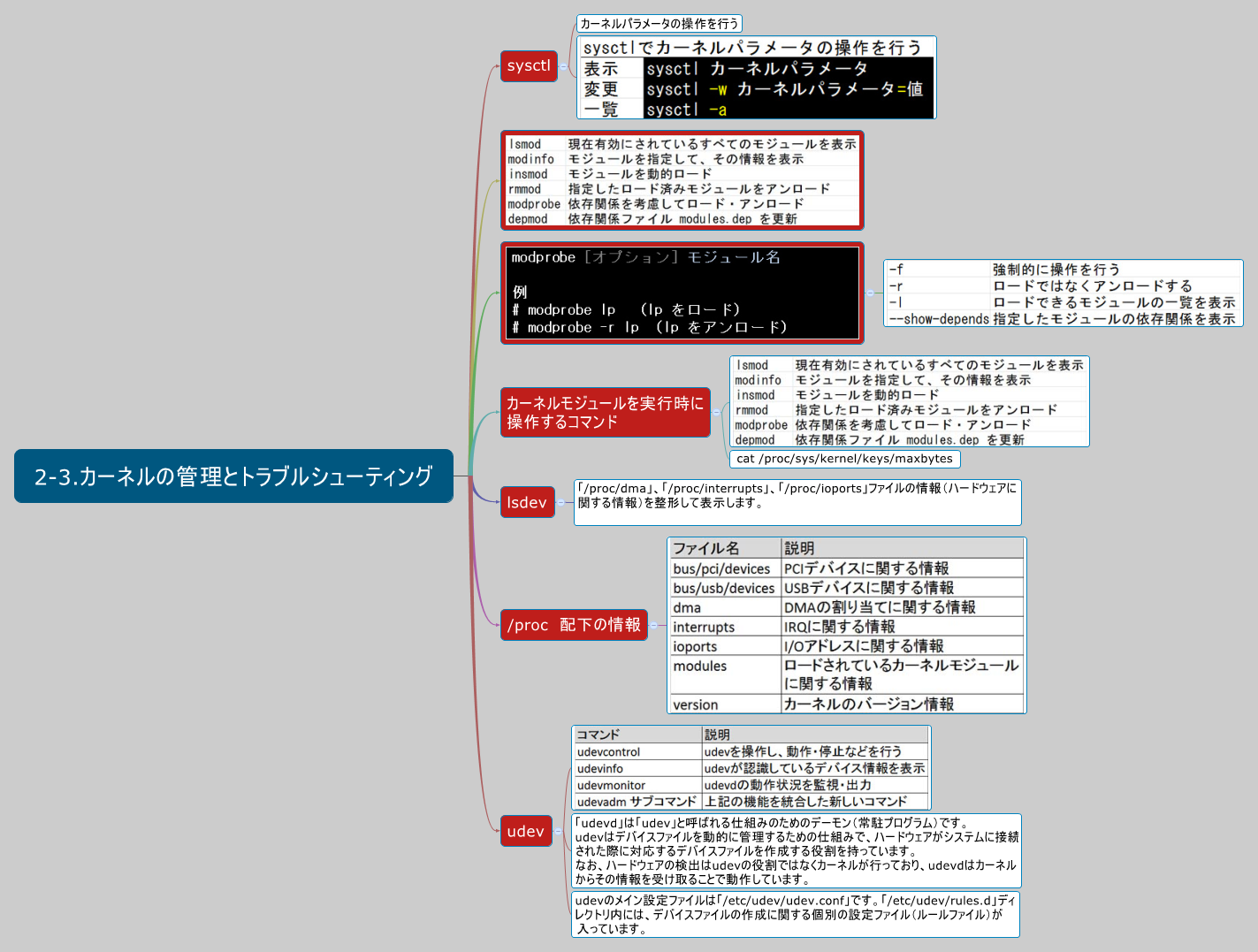Select the カーネルモジュールを実行時に操作するコマンド node

coord(605,412)
